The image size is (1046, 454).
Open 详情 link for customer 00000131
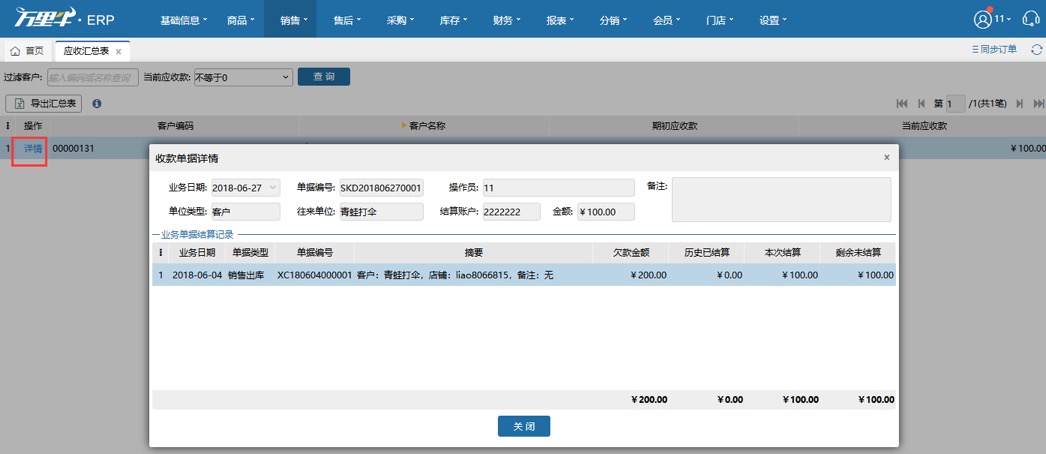coord(33,149)
